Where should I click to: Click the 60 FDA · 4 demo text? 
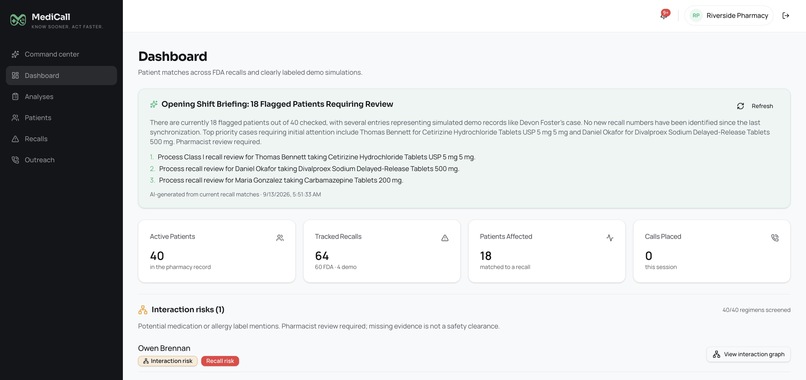pyautogui.click(x=336, y=267)
